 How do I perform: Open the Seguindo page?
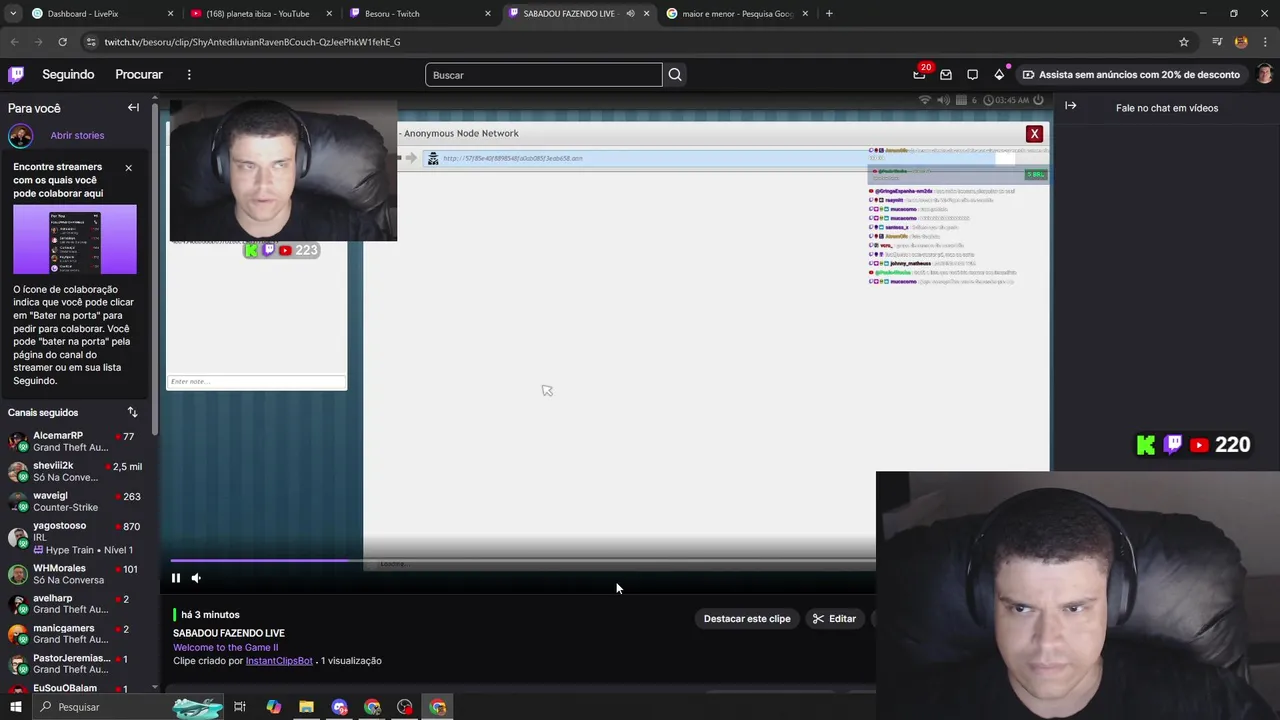tap(68, 74)
